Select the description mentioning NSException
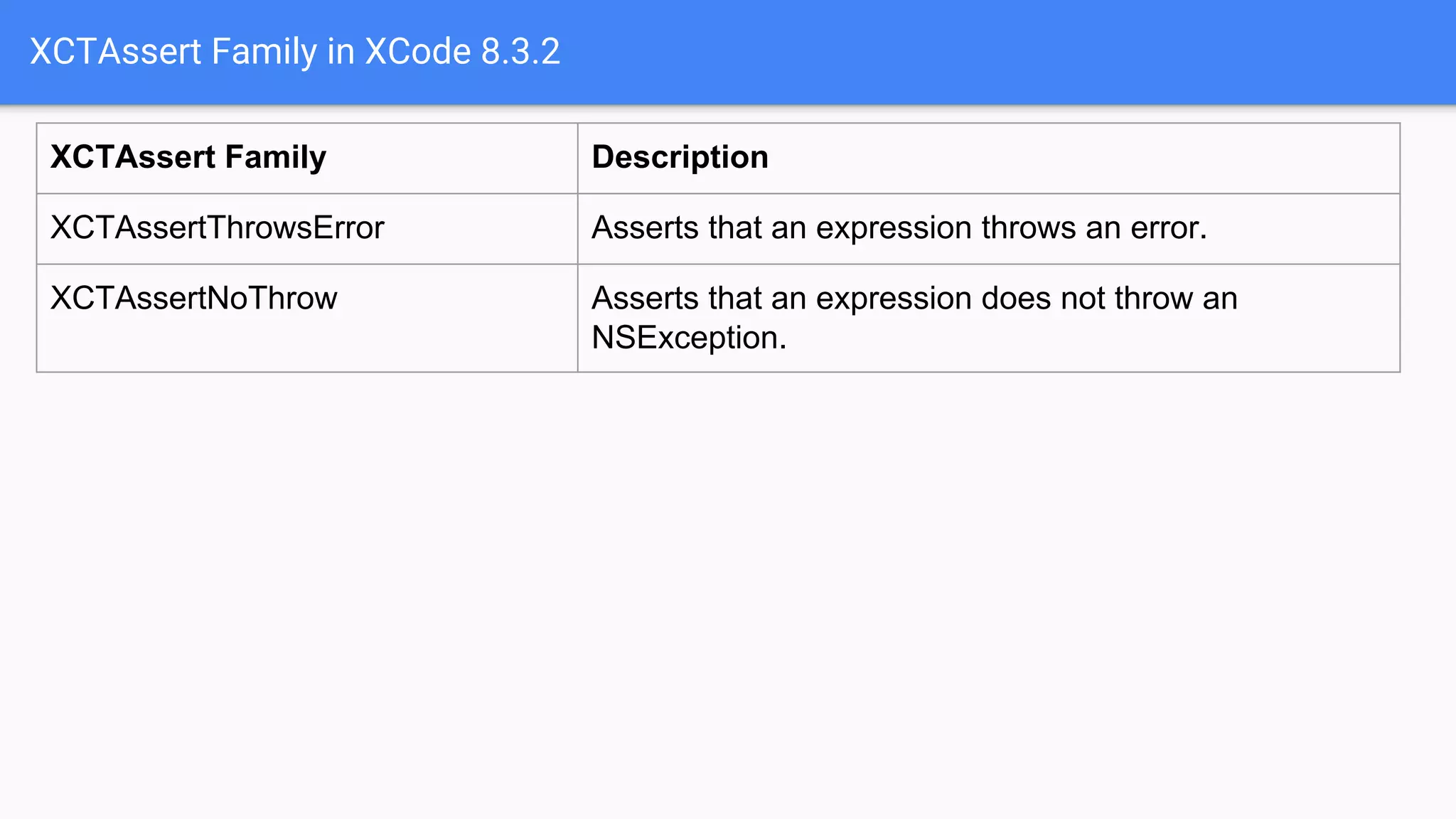 [x=915, y=318]
